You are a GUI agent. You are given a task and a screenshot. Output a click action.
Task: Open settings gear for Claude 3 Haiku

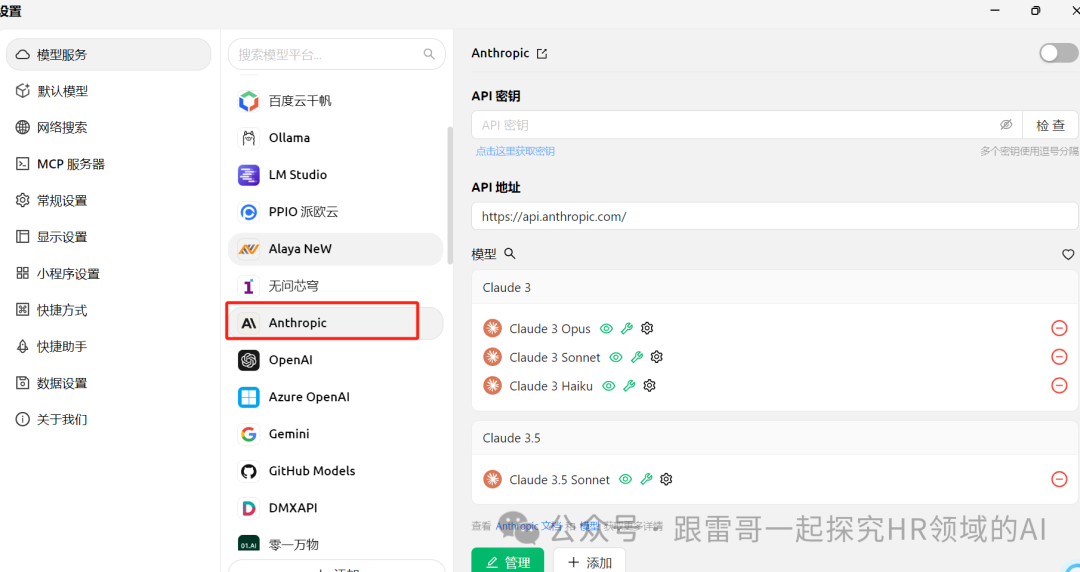649,386
